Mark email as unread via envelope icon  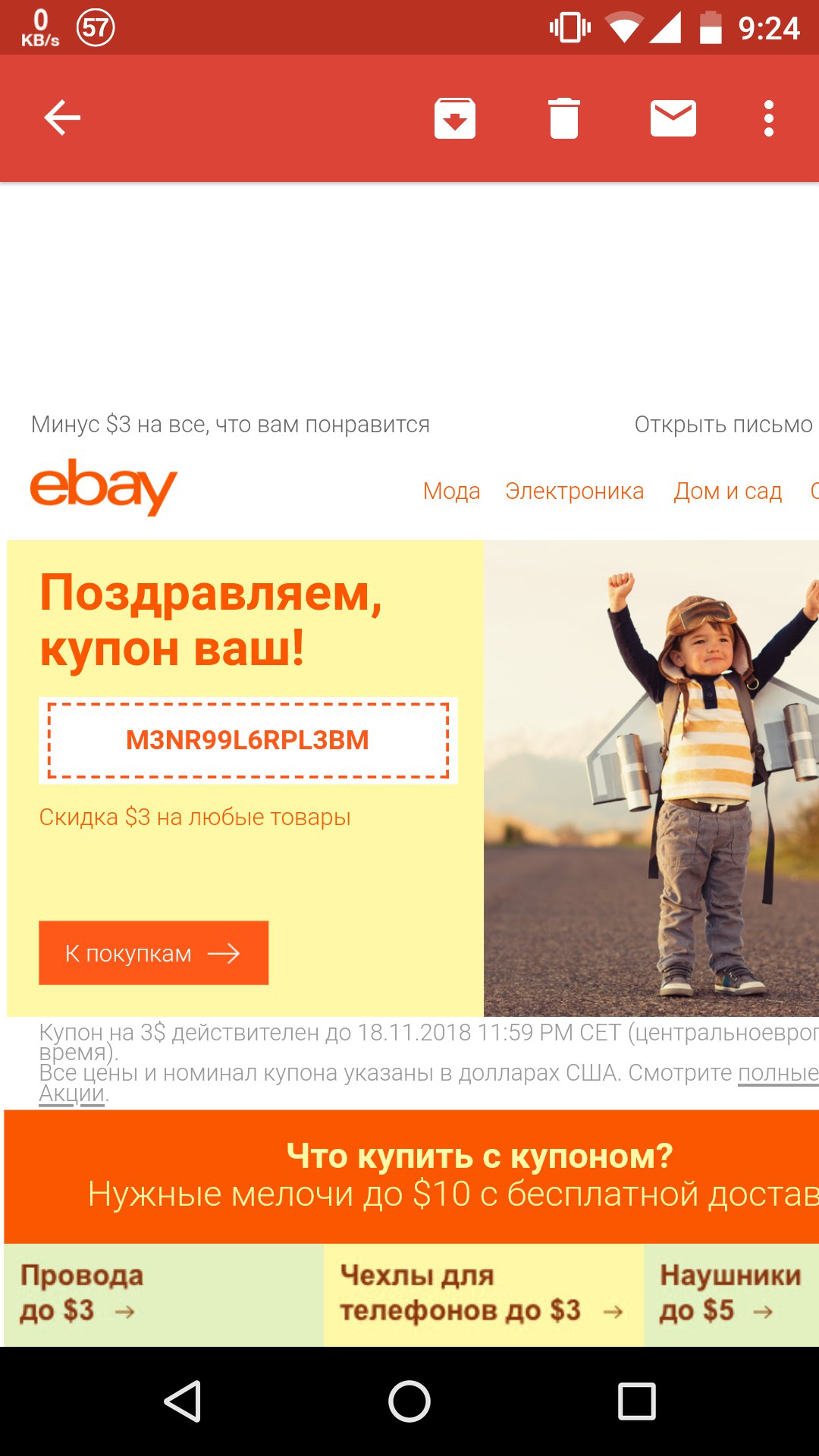(x=673, y=118)
